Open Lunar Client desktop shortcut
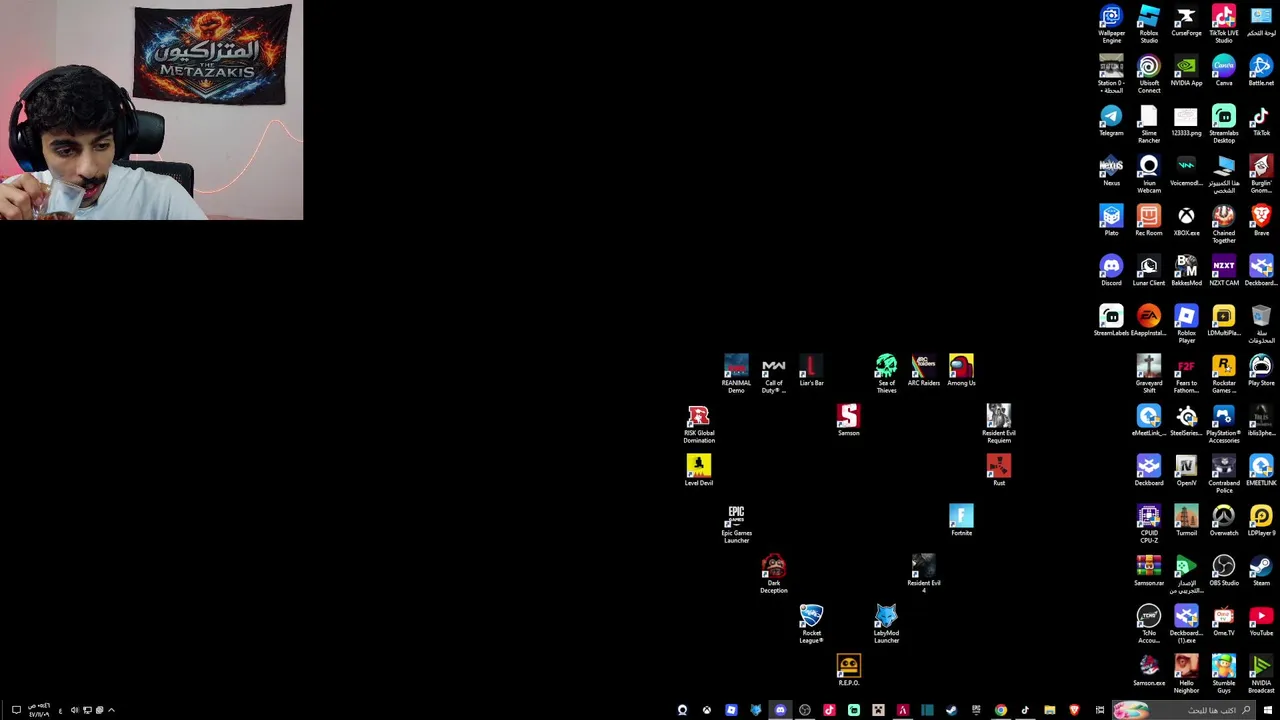The image size is (1280, 720). click(x=1149, y=271)
